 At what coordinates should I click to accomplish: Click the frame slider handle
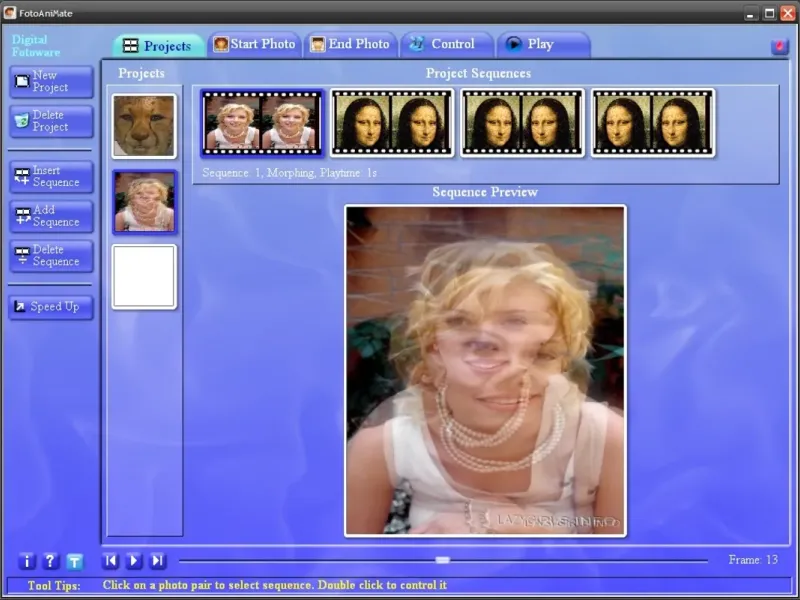[442, 560]
